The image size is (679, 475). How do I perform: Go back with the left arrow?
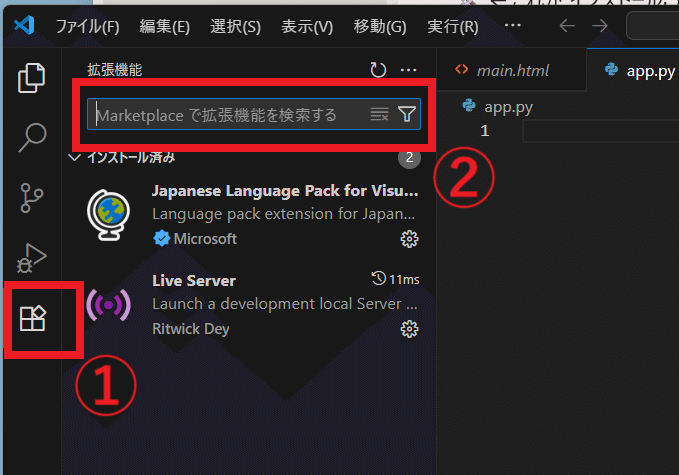[x=567, y=26]
